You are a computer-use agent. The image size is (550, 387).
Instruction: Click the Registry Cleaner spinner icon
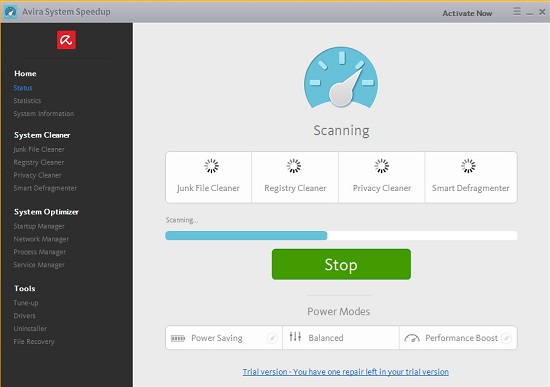[294, 166]
